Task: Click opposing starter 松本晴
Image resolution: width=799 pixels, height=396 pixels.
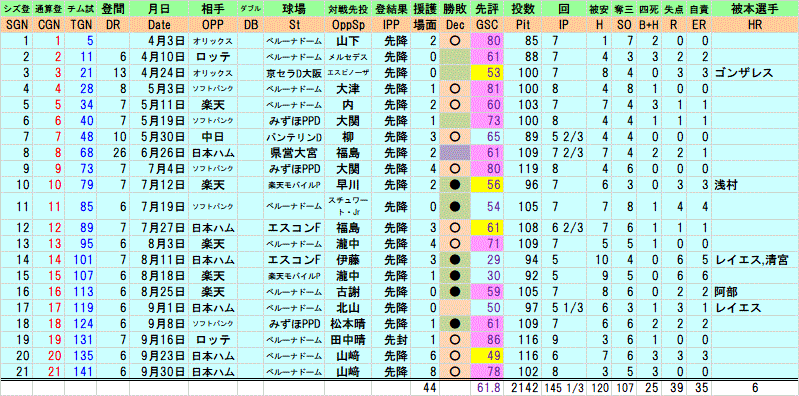Action: pyautogui.click(x=347, y=324)
